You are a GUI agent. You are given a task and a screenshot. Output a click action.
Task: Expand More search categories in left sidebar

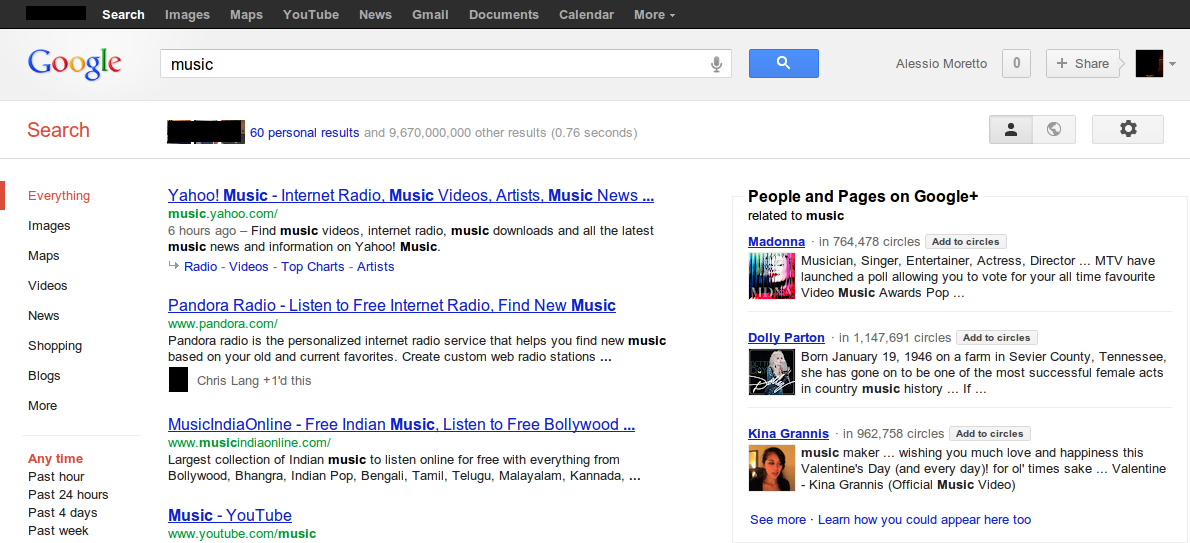coord(43,406)
